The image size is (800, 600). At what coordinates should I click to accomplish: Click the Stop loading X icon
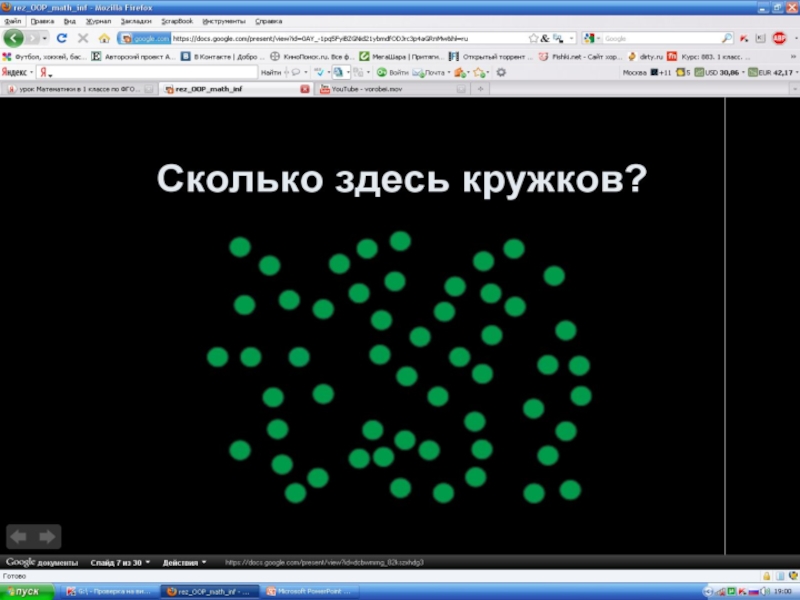[x=83, y=38]
